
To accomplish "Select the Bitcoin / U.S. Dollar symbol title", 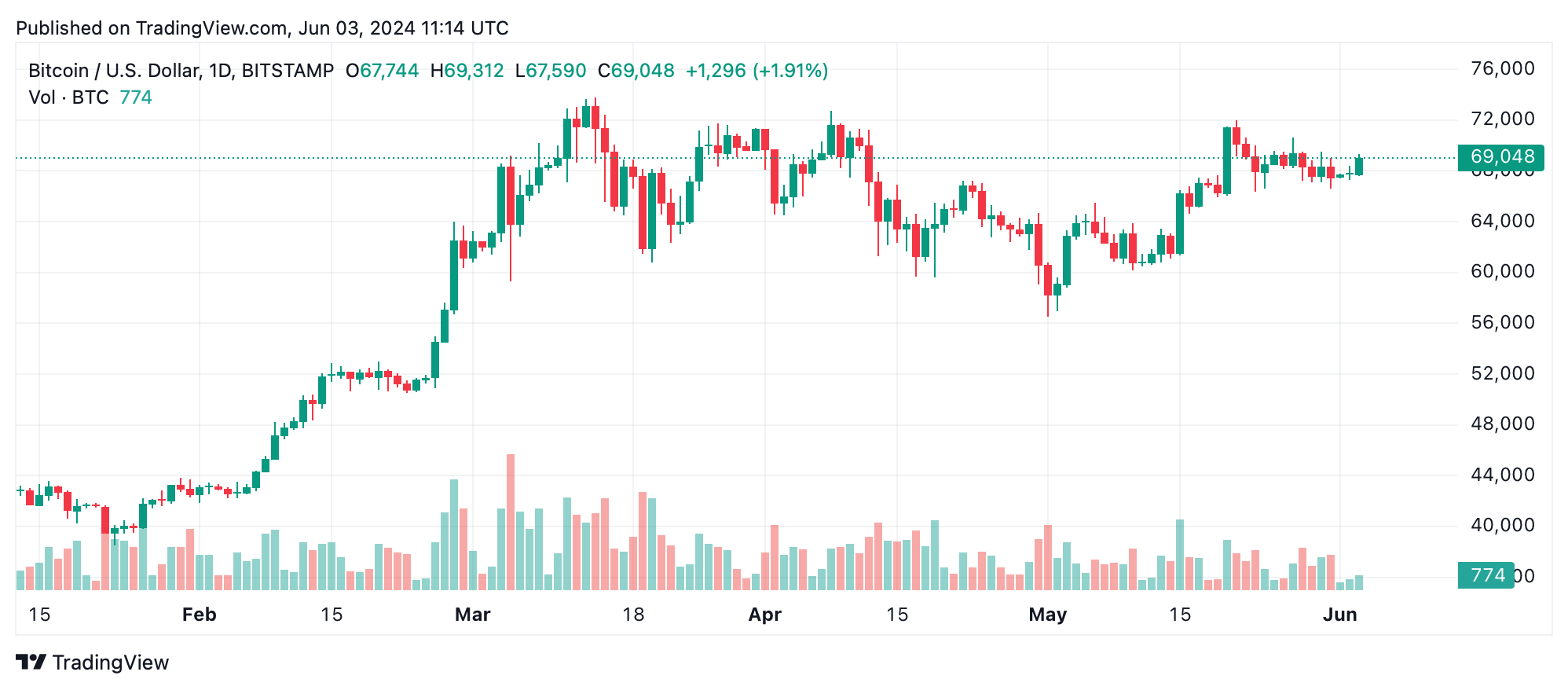I will [x=181, y=71].
